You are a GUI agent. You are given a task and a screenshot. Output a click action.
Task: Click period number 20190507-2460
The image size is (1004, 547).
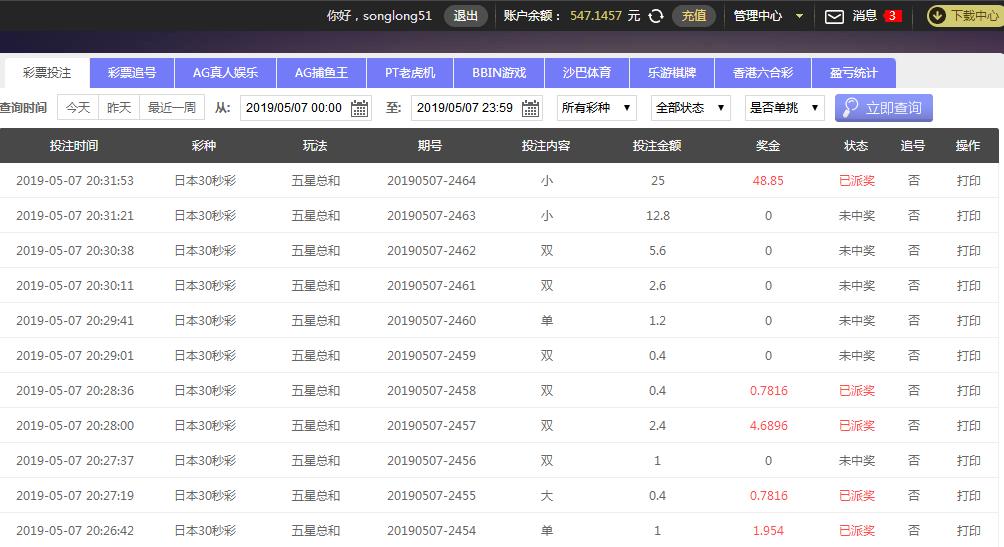point(432,320)
